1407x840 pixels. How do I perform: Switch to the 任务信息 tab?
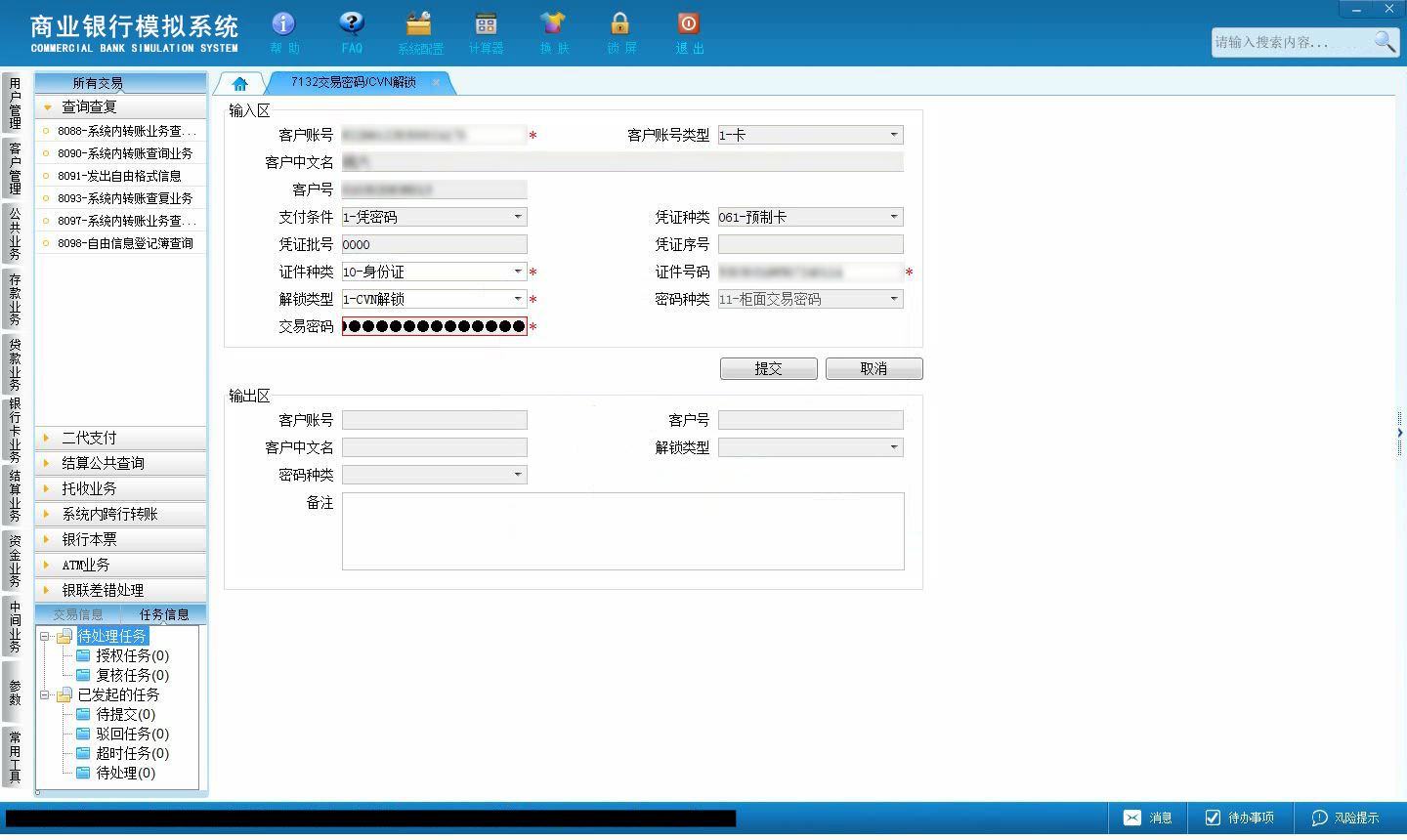[163, 614]
